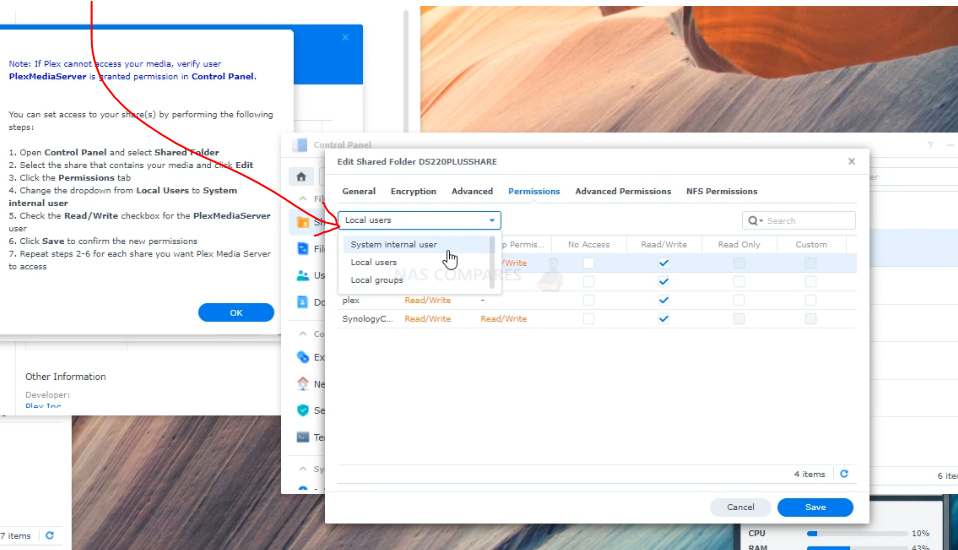Screen dimensions: 958x550
Task: Close the Edit Shared Folder dialog
Action: tap(852, 161)
